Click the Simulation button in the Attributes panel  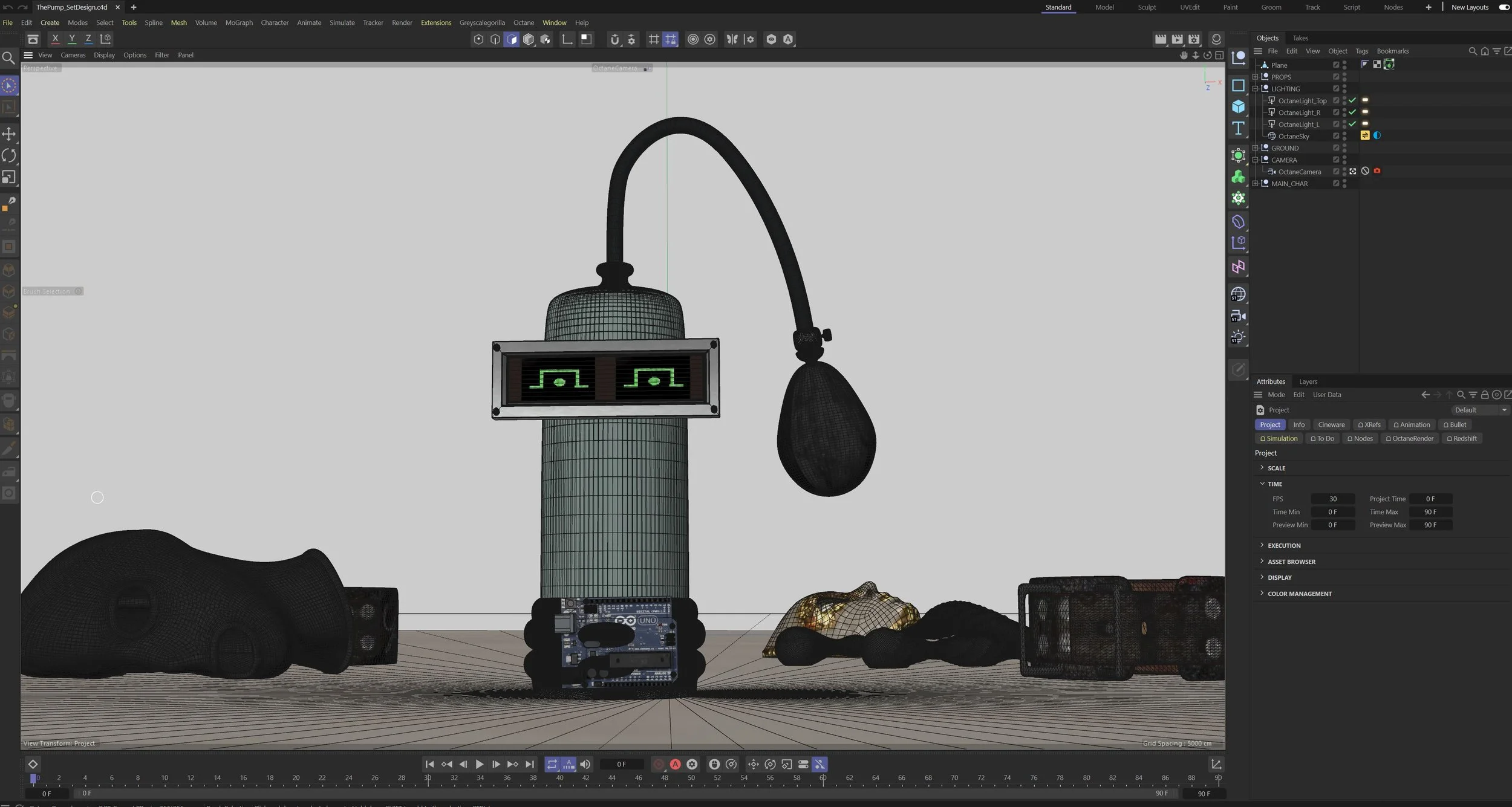1279,438
